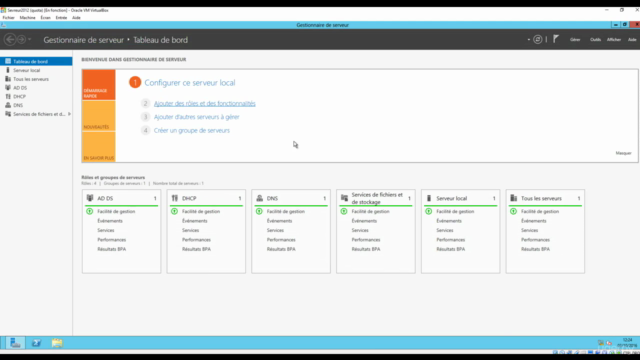Open navigation history dropdown arrow
640x360 pixels.
(29, 40)
